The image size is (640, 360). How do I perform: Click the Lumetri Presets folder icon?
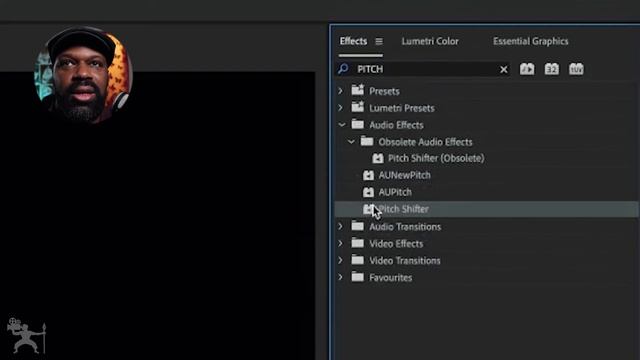pos(358,107)
